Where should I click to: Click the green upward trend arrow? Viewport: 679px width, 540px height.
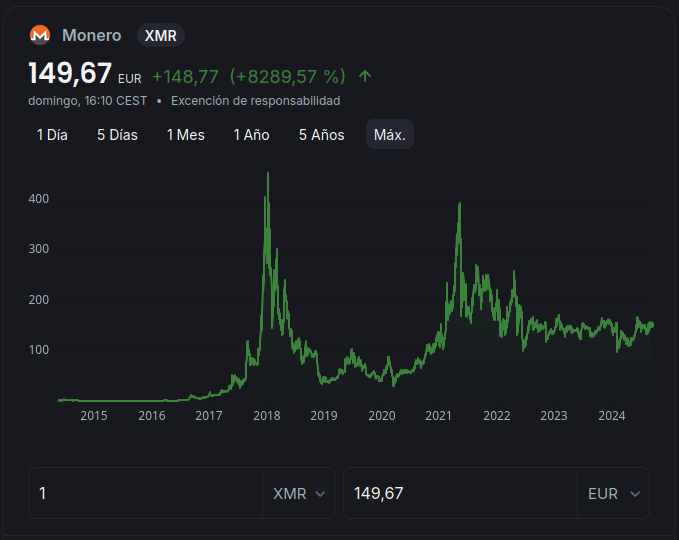click(365, 76)
